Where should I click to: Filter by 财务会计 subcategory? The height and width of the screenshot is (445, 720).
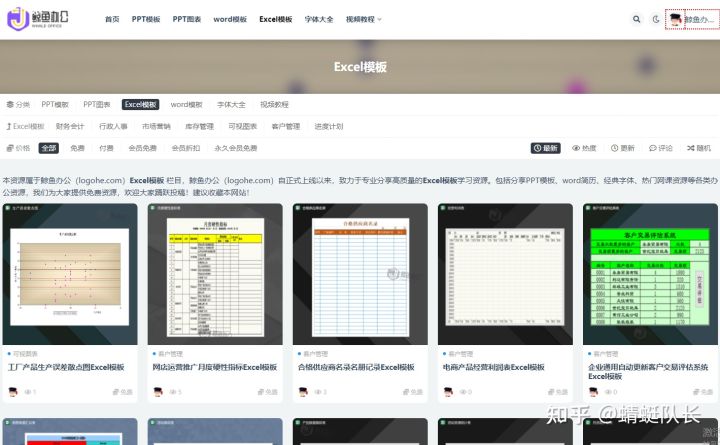(70, 126)
